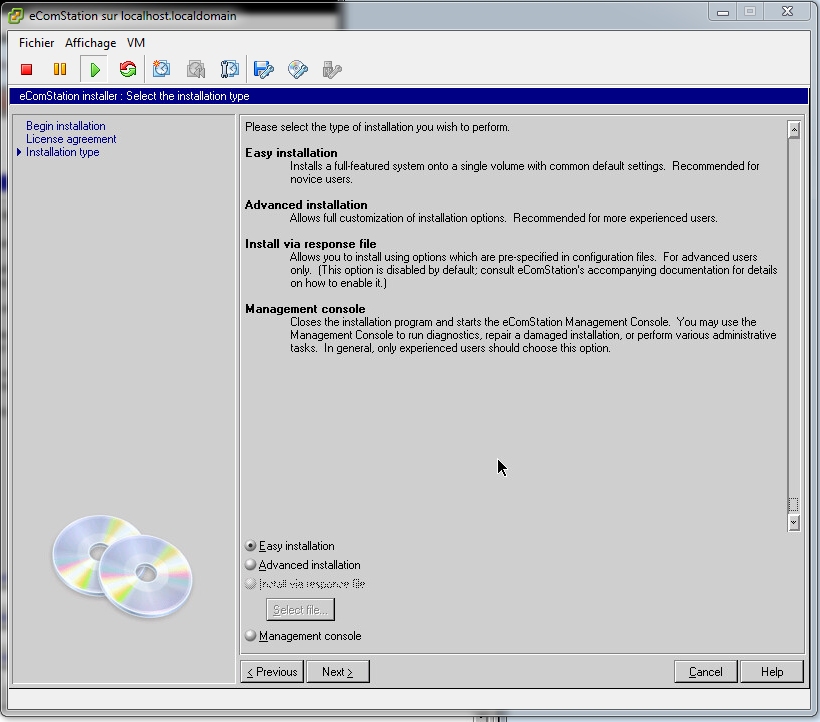The width and height of the screenshot is (820, 722).
Task: Open the snapshot manager icon
Action: point(229,70)
